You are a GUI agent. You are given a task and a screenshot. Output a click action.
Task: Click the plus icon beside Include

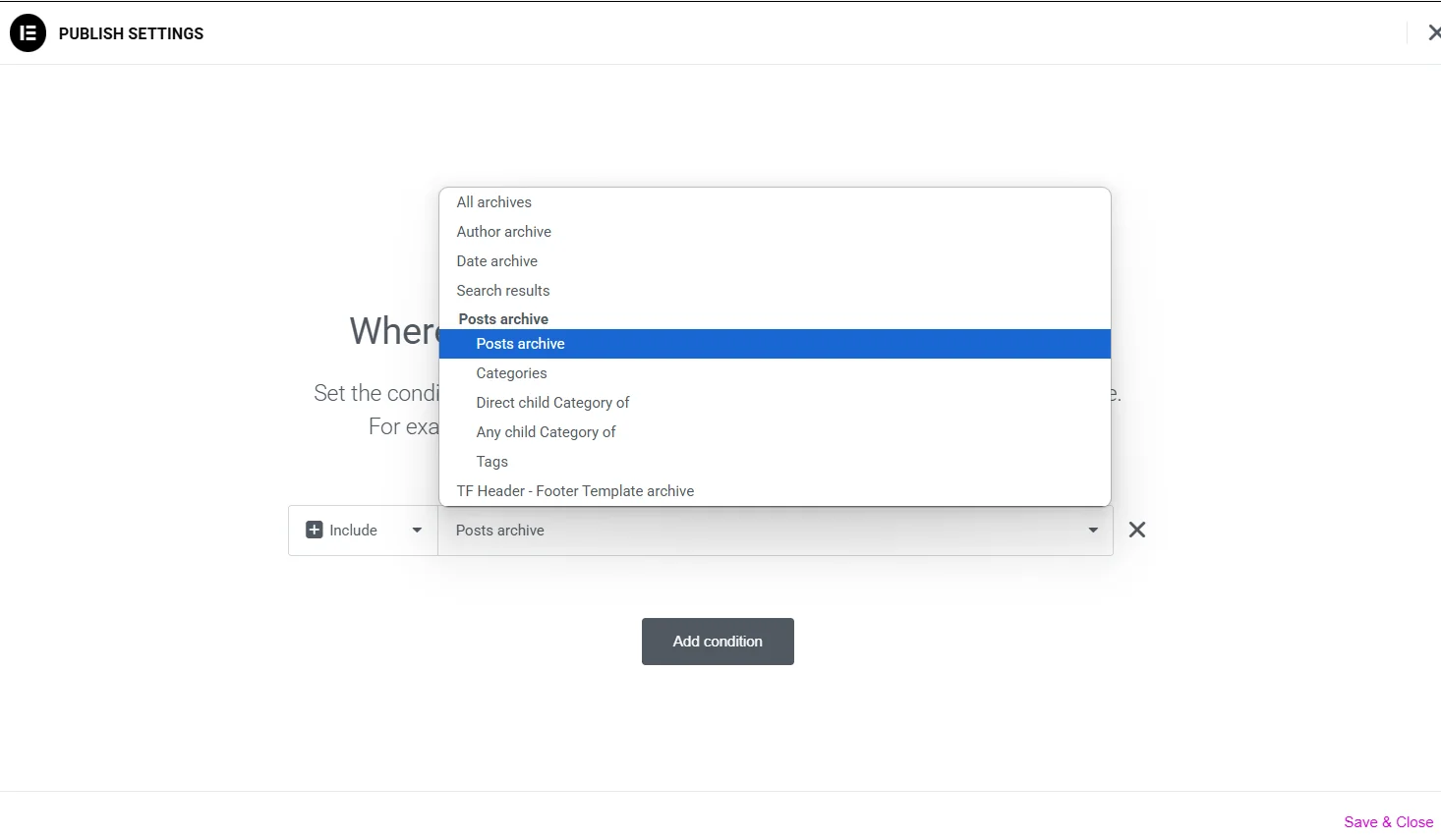pos(315,531)
